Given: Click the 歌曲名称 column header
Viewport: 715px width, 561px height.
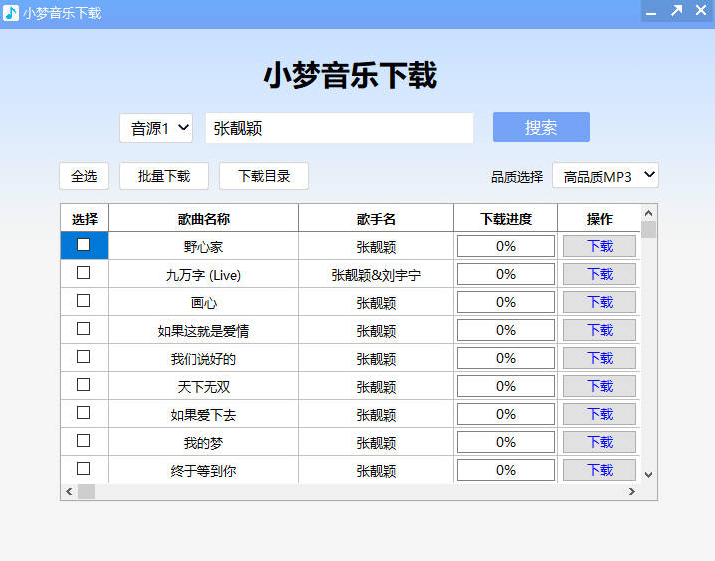Looking at the screenshot, I should (203, 219).
